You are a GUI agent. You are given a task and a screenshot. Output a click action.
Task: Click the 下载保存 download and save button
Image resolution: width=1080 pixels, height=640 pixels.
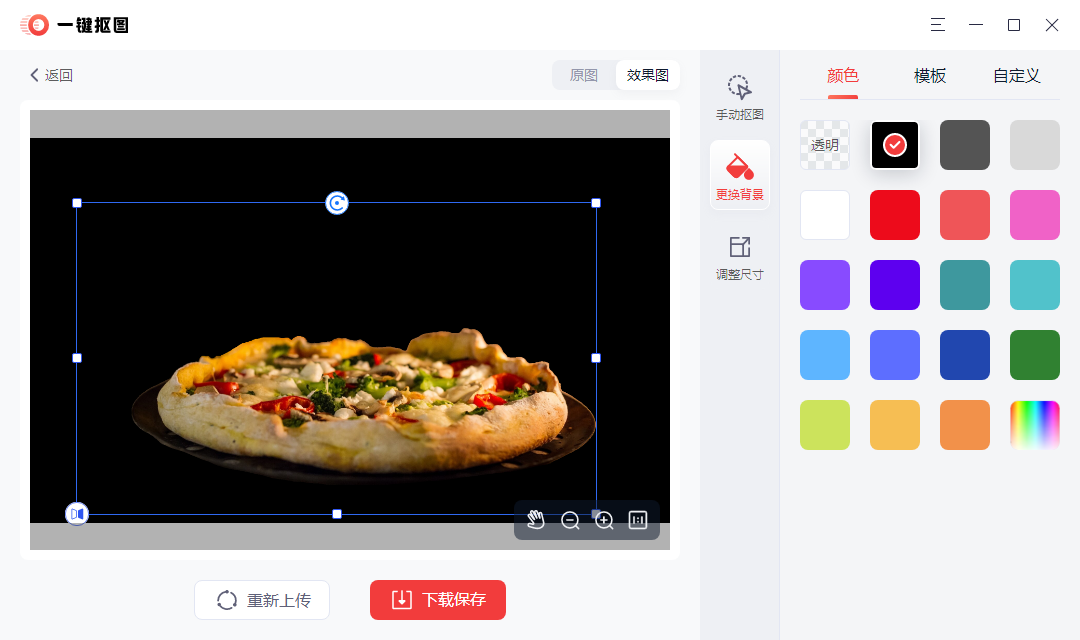click(437, 600)
